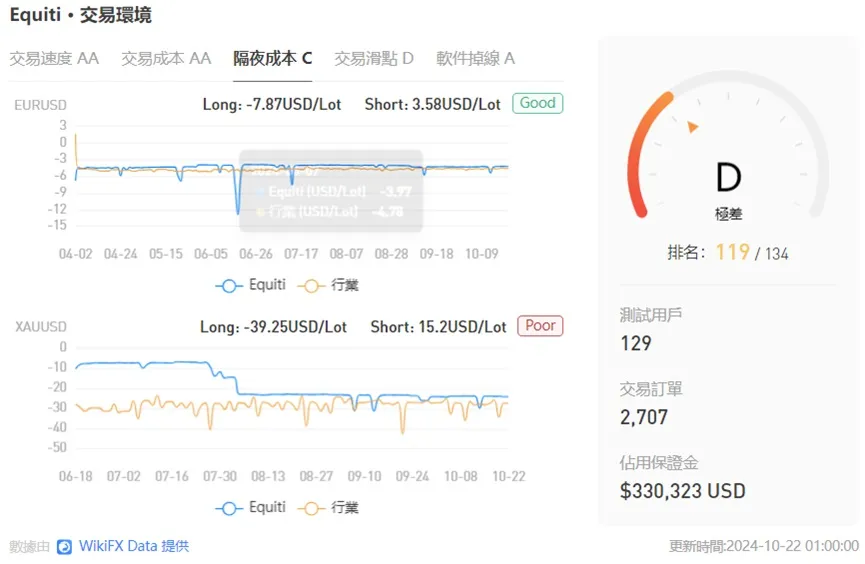Click XAUUSD Short: 15.2USD/Lot value
The width and height of the screenshot is (865, 564).
(438, 327)
